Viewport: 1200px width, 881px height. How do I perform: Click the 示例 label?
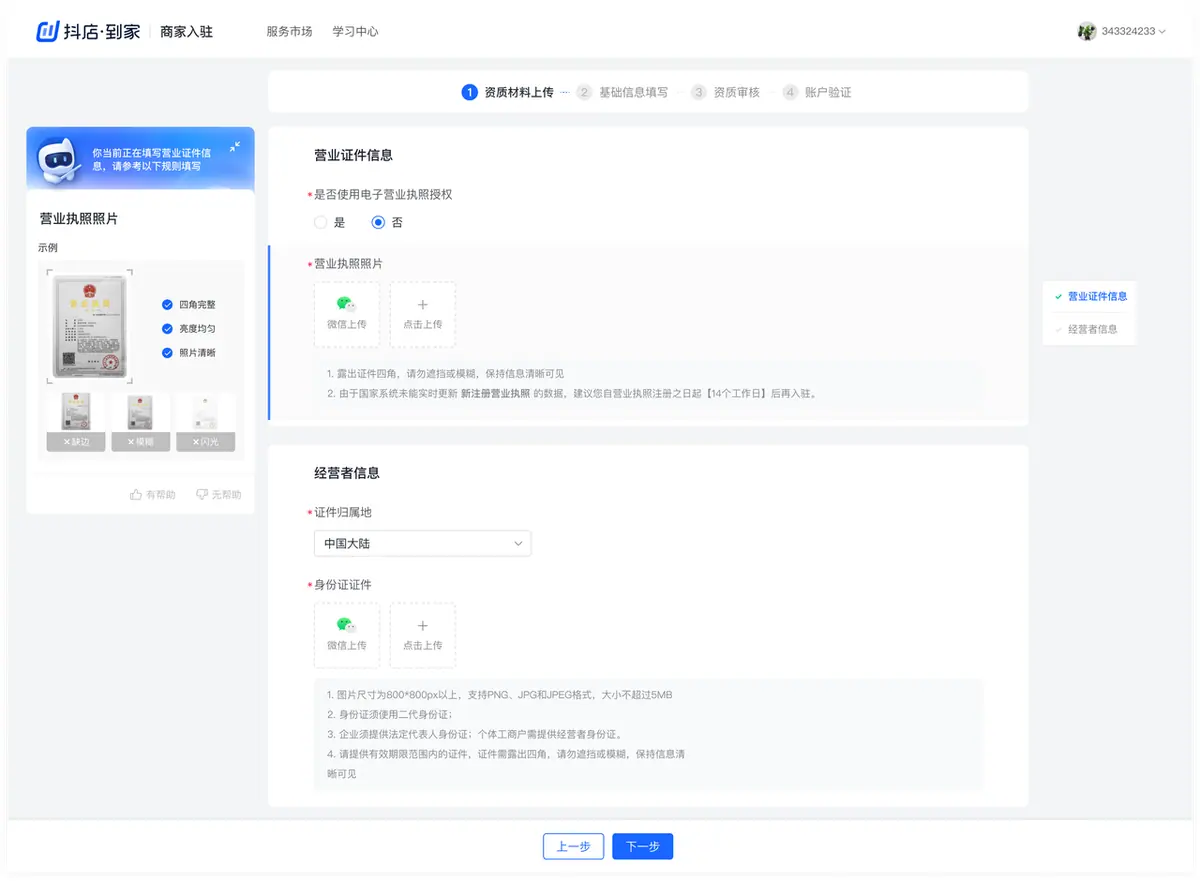pyautogui.click(x=48, y=248)
